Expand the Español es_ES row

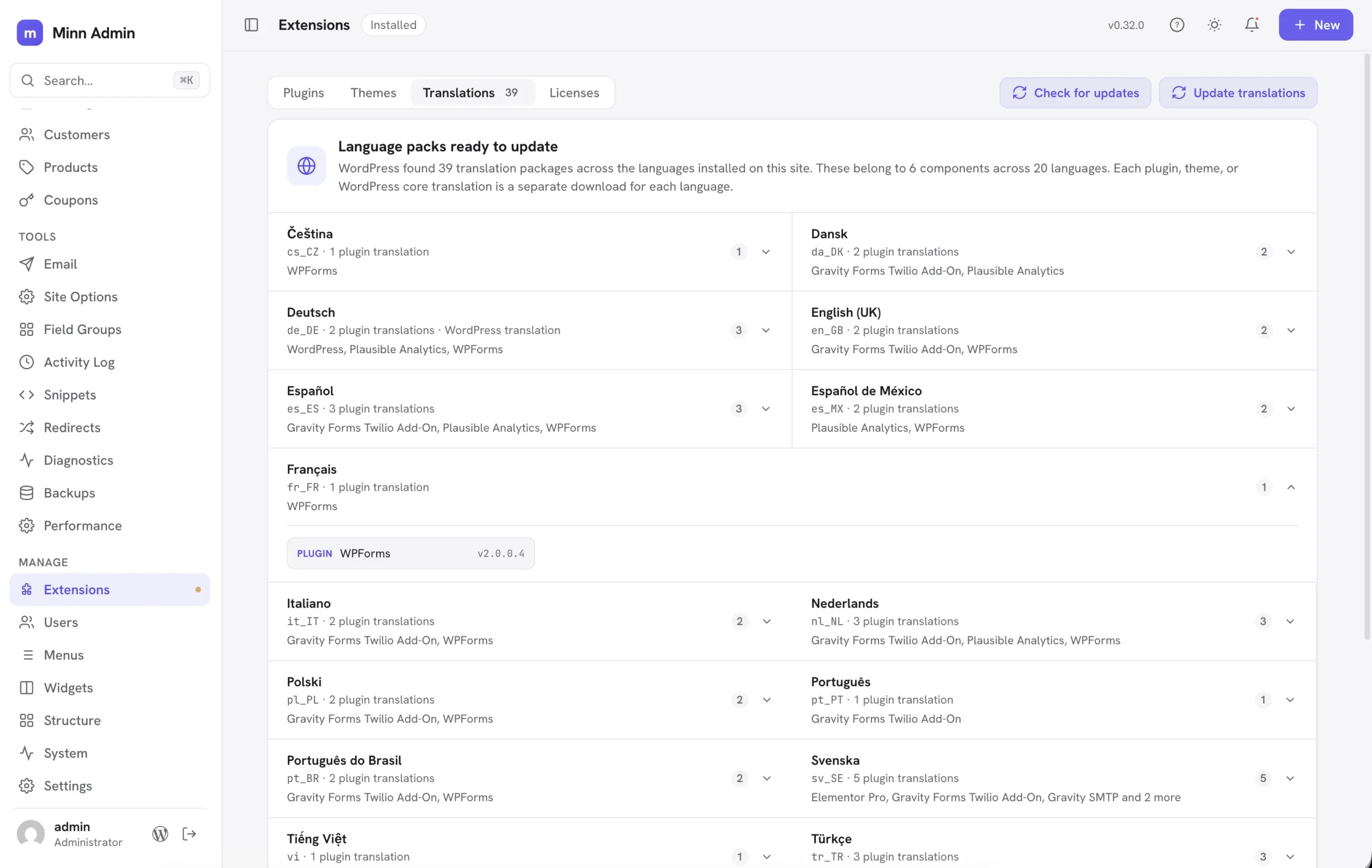pyautogui.click(x=530, y=409)
